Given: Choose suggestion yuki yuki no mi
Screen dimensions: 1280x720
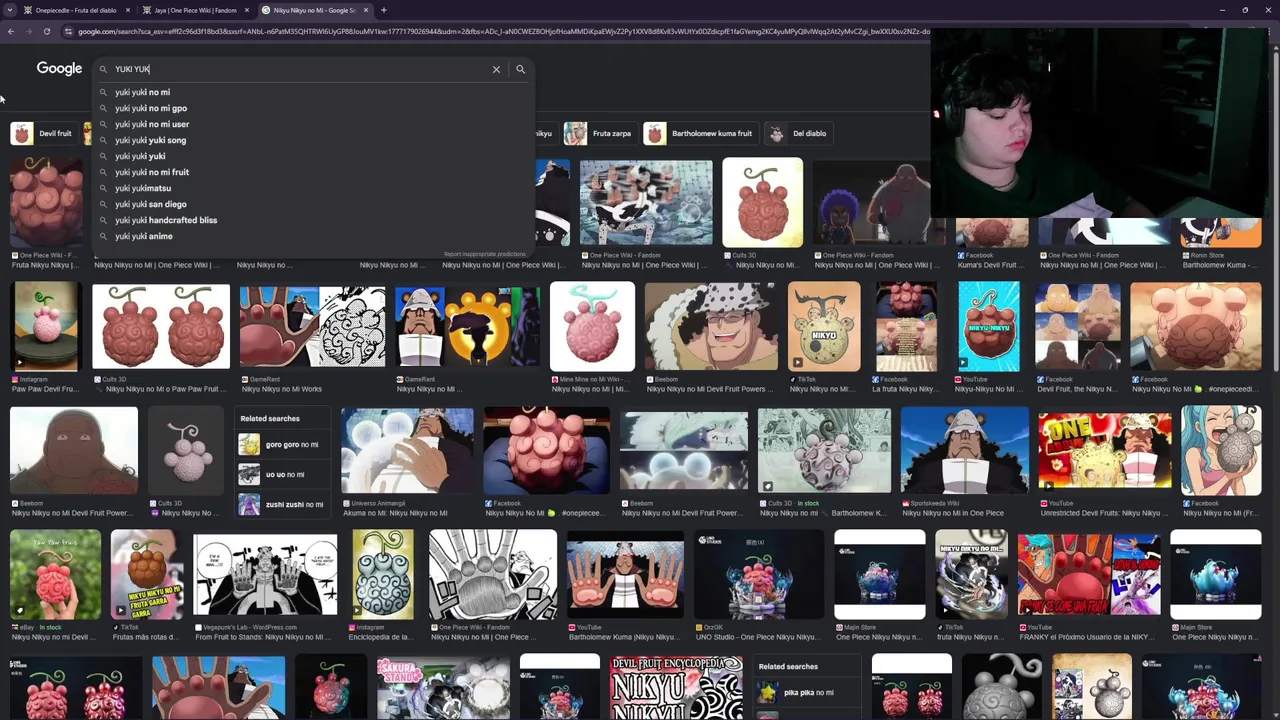Looking at the screenshot, I should coord(313,92).
